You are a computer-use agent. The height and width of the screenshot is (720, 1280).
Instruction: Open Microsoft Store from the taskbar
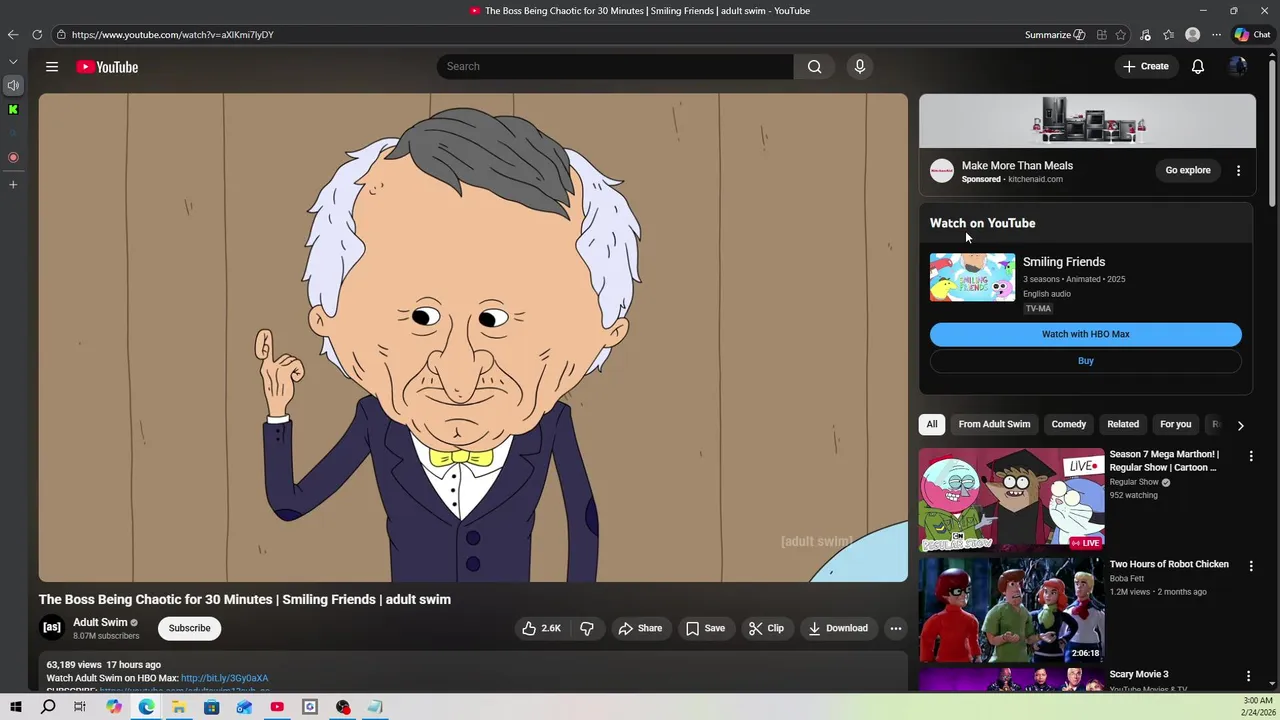tap(212, 707)
